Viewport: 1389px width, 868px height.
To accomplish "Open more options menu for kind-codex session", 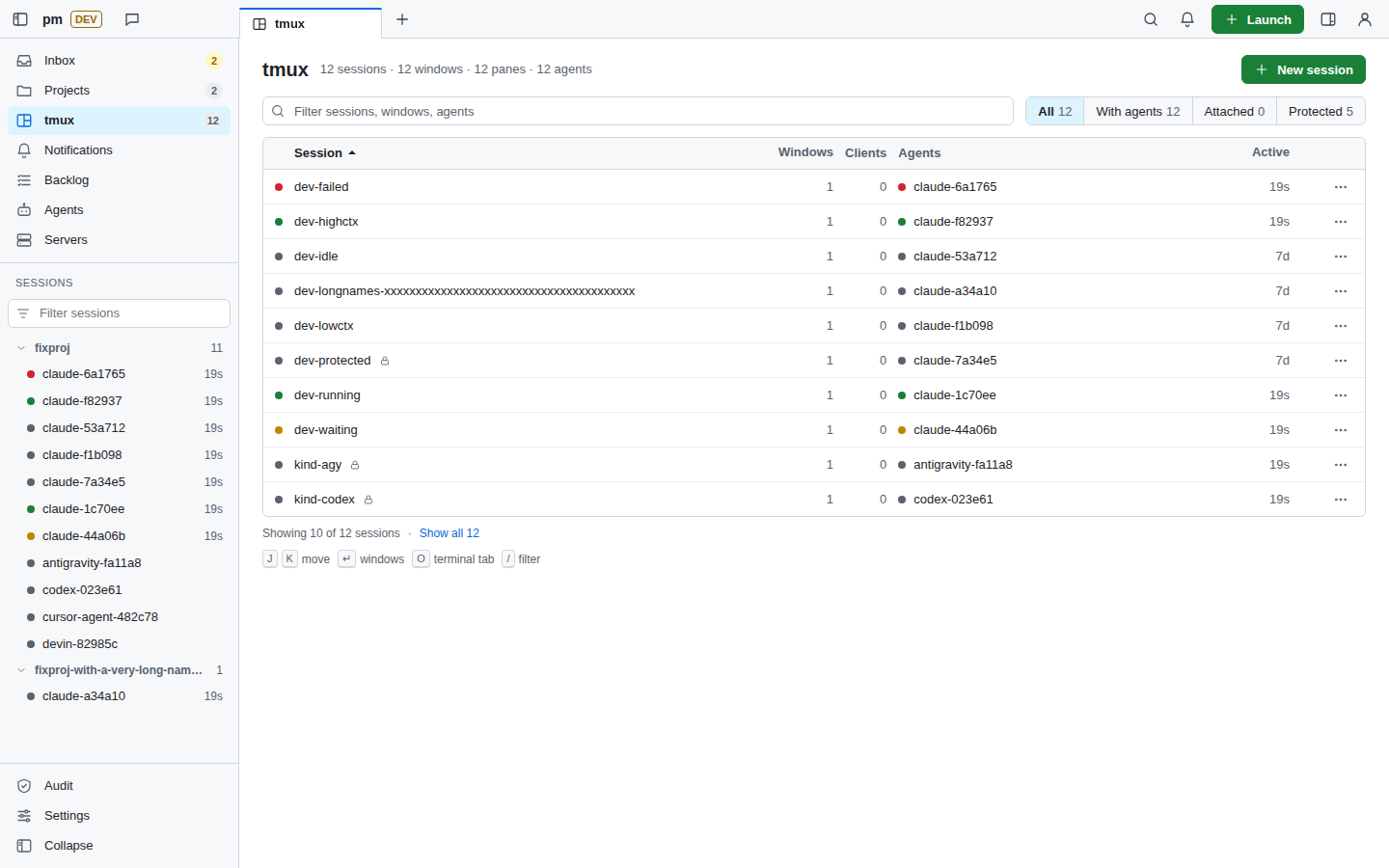I will 1341,500.
